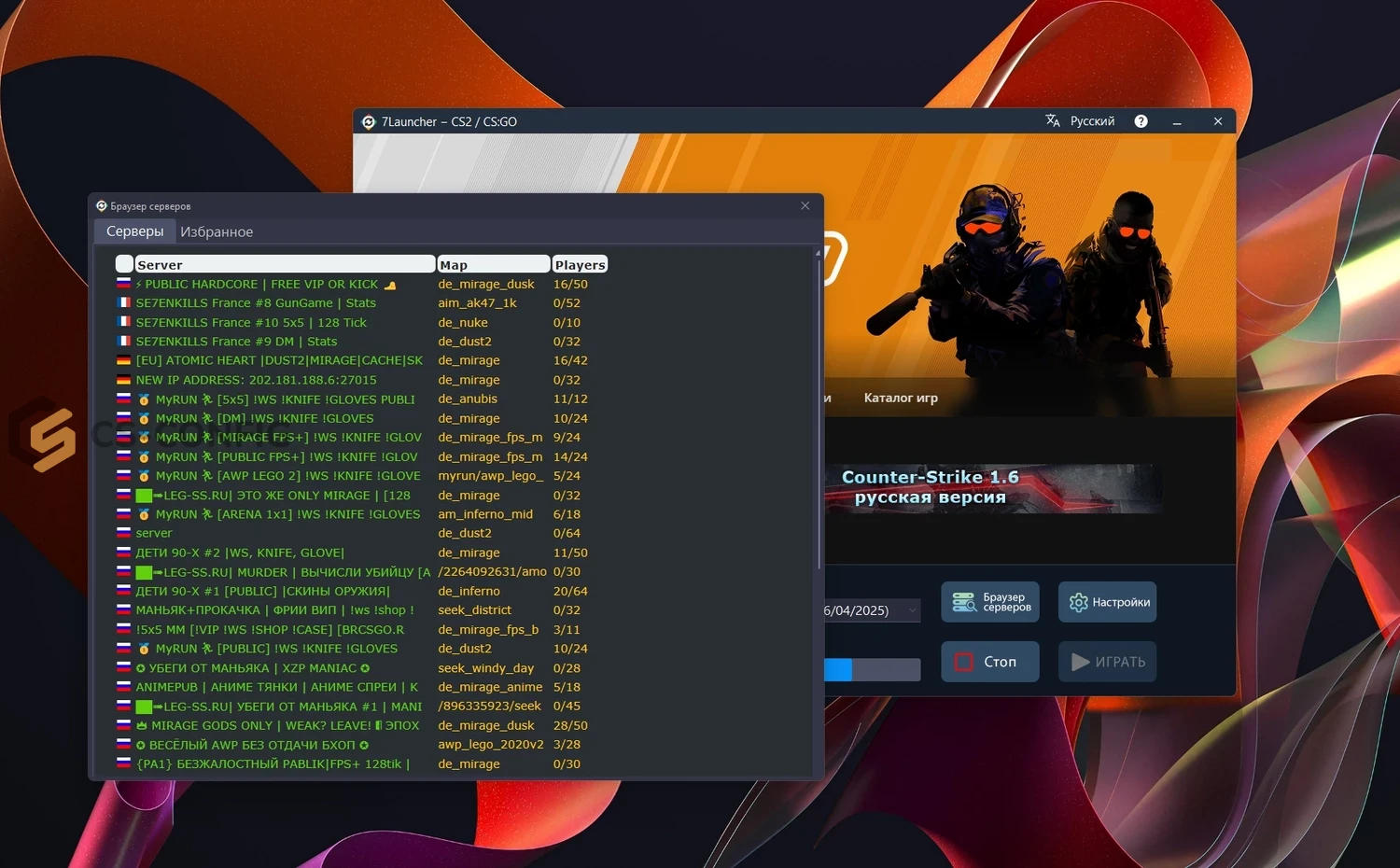Click the Russian flag next to PUBLIC HARDCORE server
Viewport: 1400px width, 868px height.
123,284
